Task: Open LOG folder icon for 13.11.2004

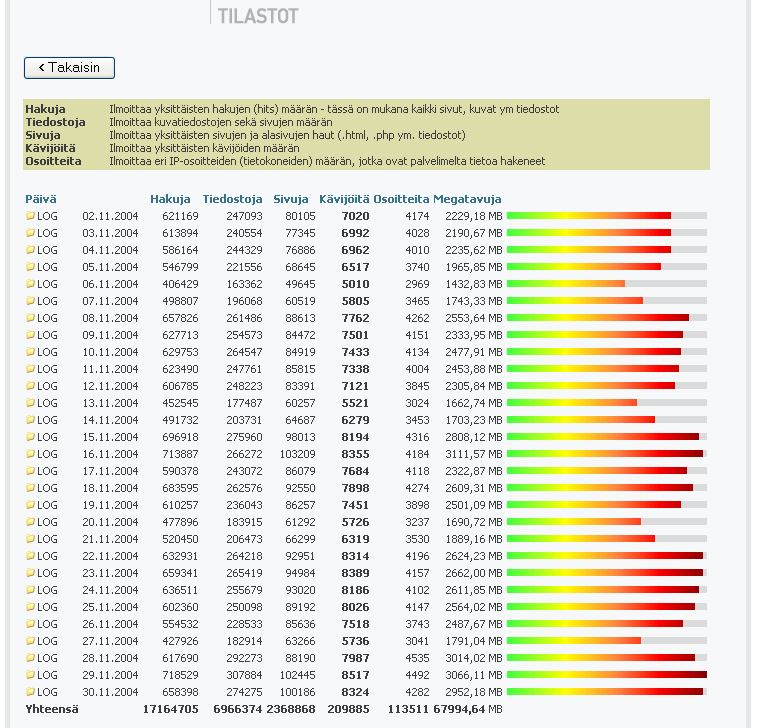Action: coord(30,403)
